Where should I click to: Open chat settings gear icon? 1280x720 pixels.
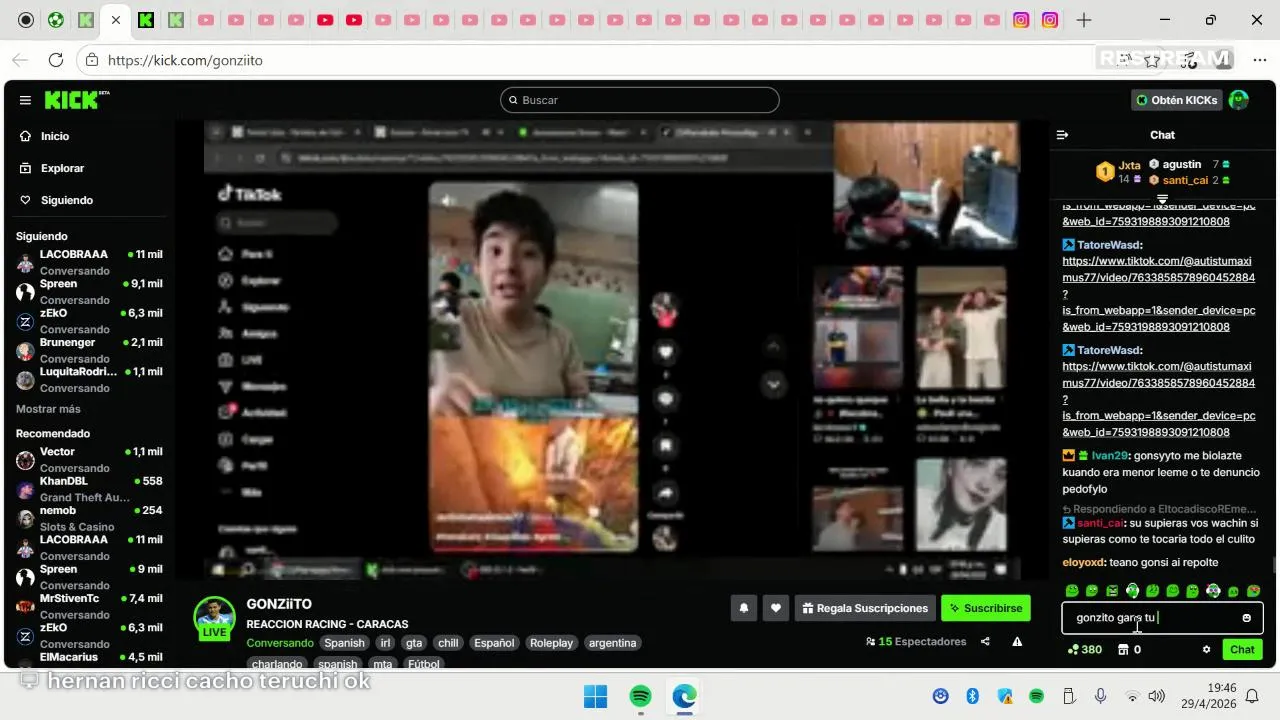click(x=1206, y=649)
